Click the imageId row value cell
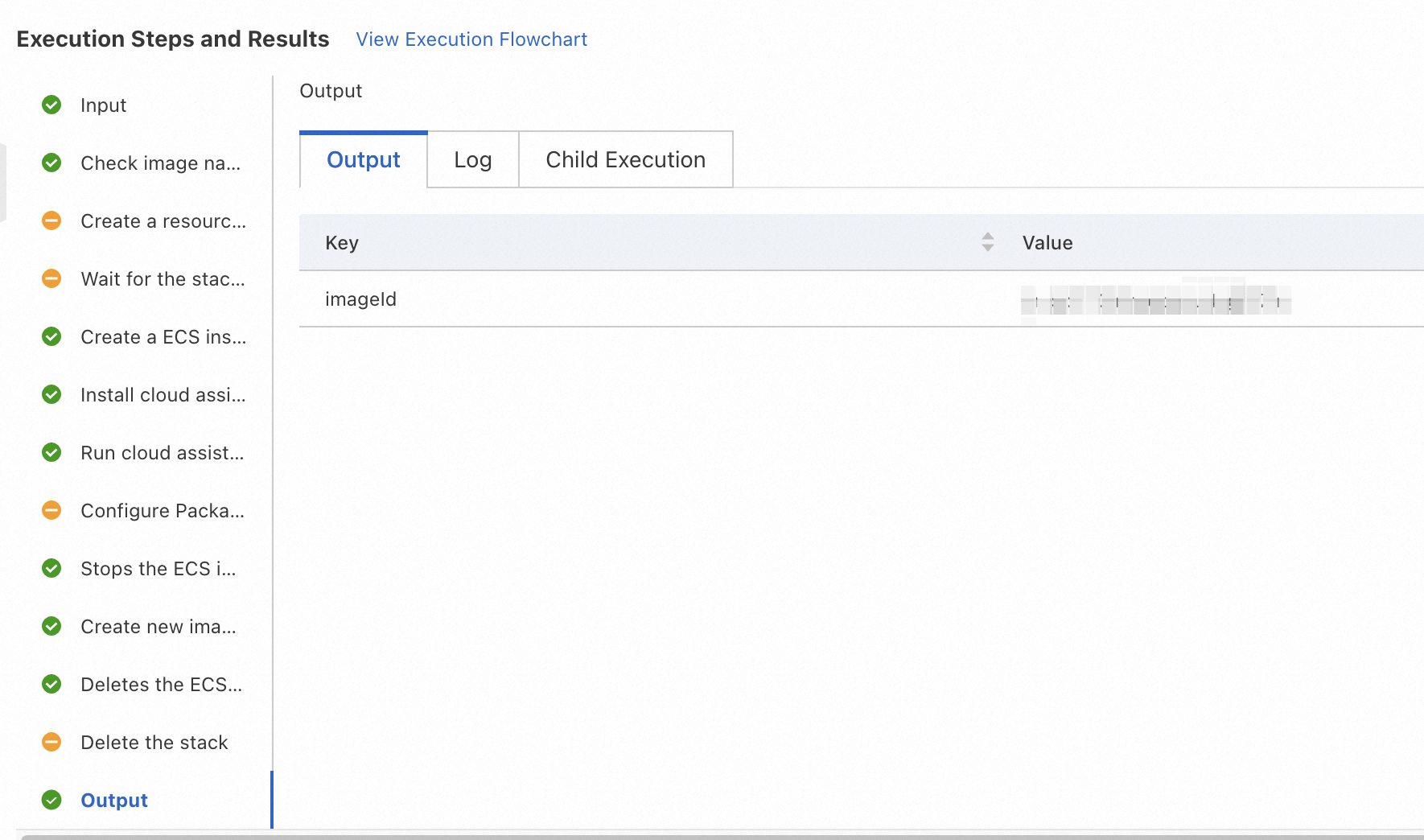 (x=1156, y=299)
